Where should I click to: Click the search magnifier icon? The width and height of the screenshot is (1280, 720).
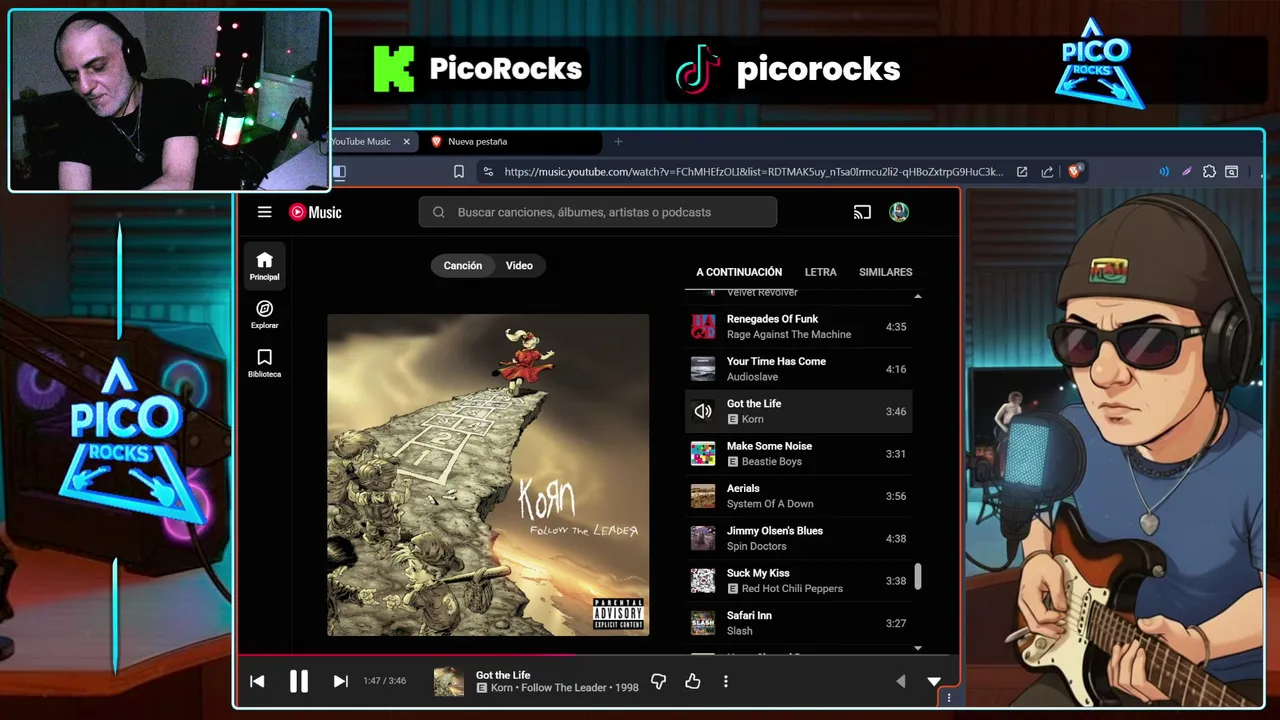pyautogui.click(x=439, y=212)
